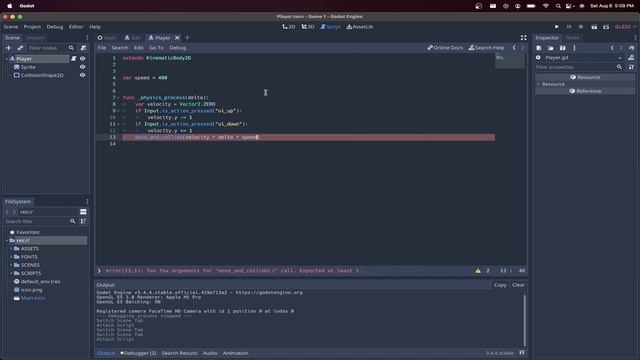Expand the Resource section in Inspector

[x=539, y=84]
